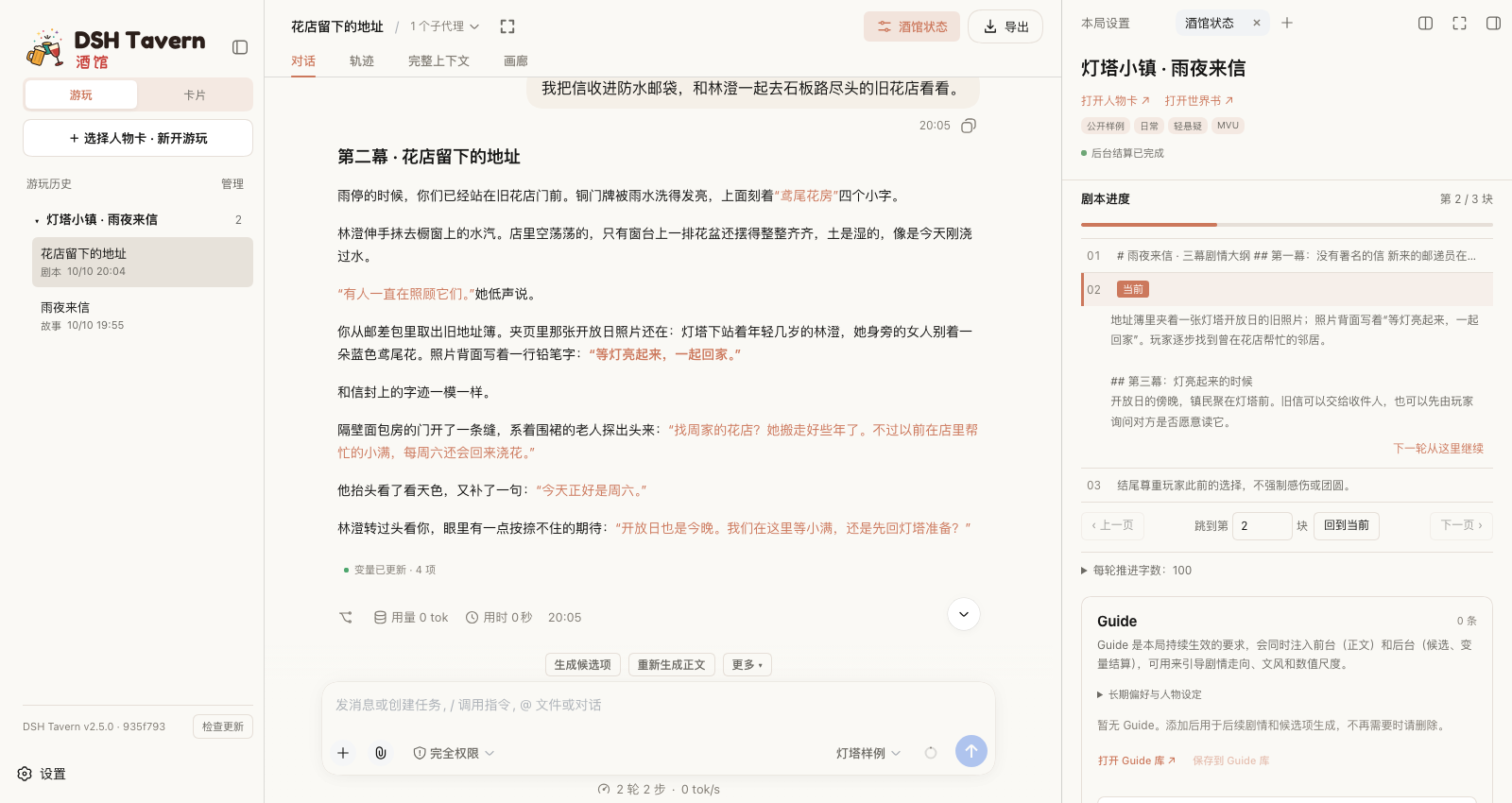The image size is (1512, 803).
Task: Send message with the arrow button
Action: [x=971, y=752]
